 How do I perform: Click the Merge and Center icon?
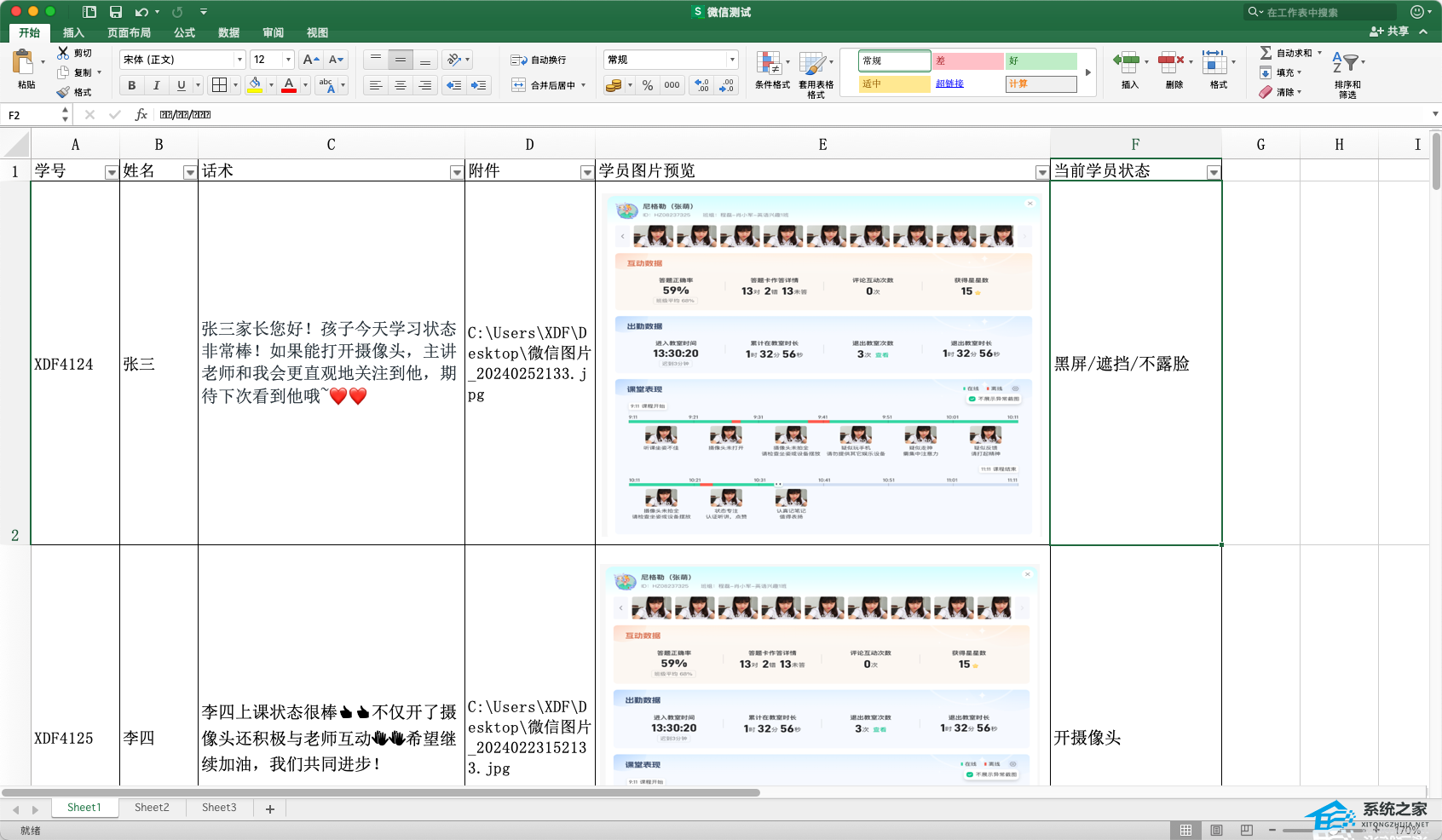point(518,85)
